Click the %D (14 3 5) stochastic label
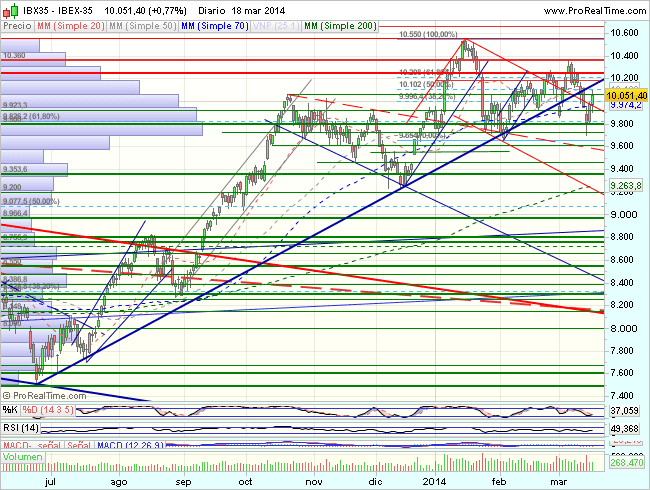The image size is (650, 490). (x=47, y=410)
